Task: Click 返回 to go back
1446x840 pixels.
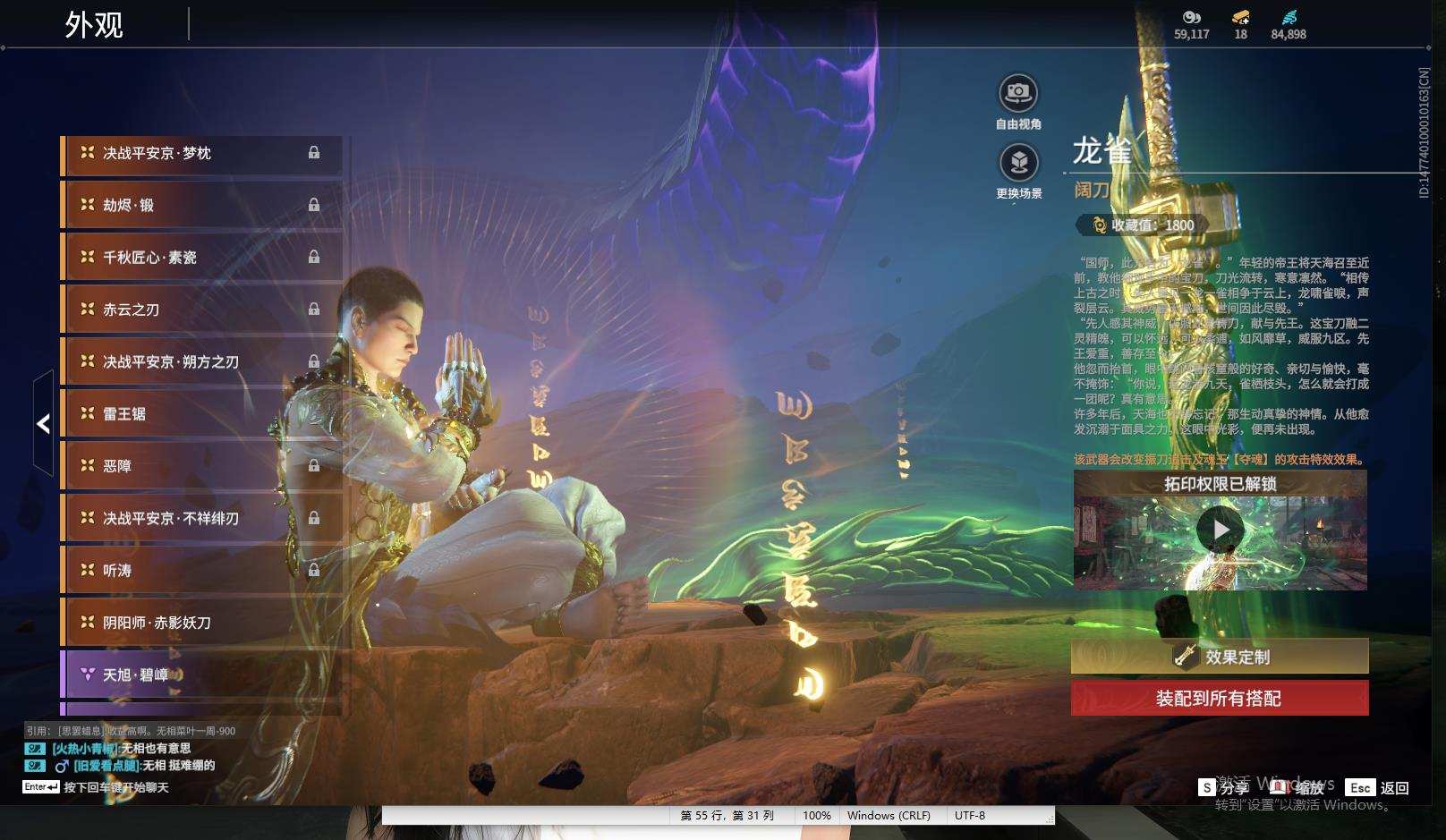Action: [1395, 788]
